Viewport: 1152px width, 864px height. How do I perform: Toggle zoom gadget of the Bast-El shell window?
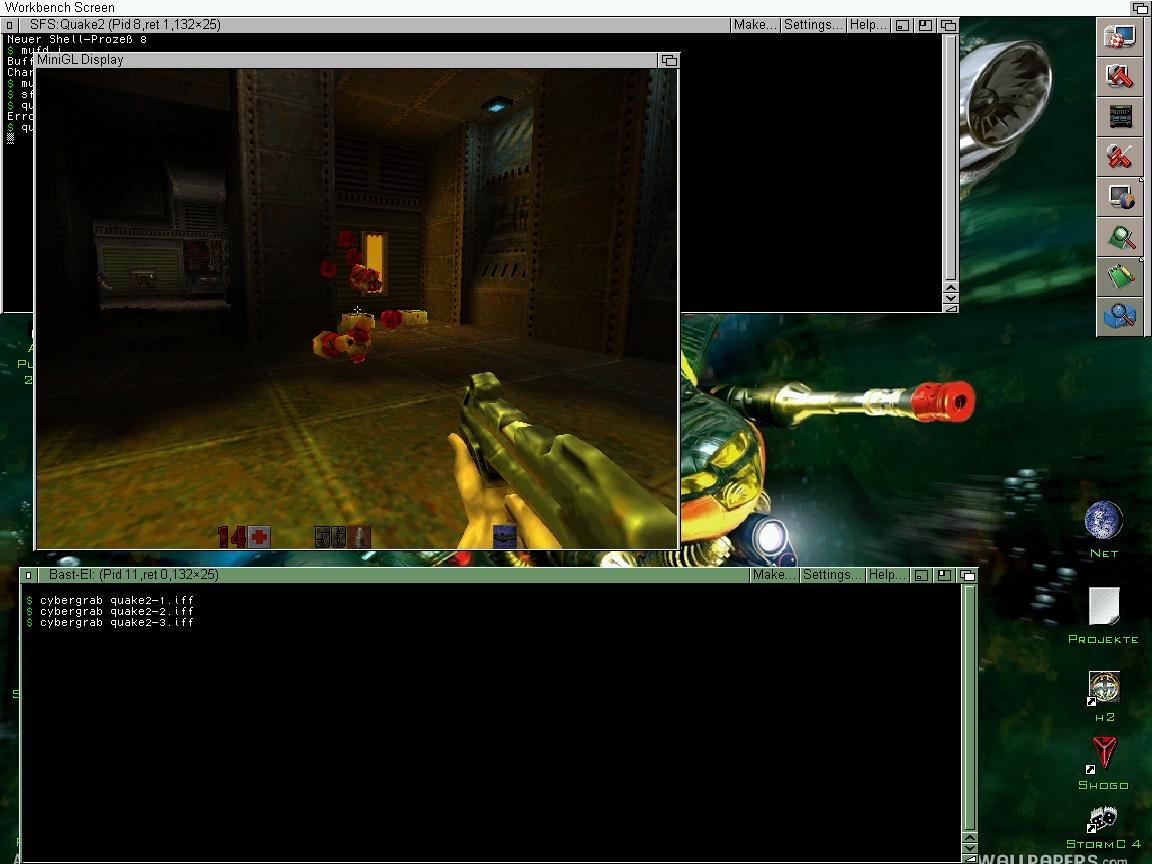pyautogui.click(x=944, y=575)
